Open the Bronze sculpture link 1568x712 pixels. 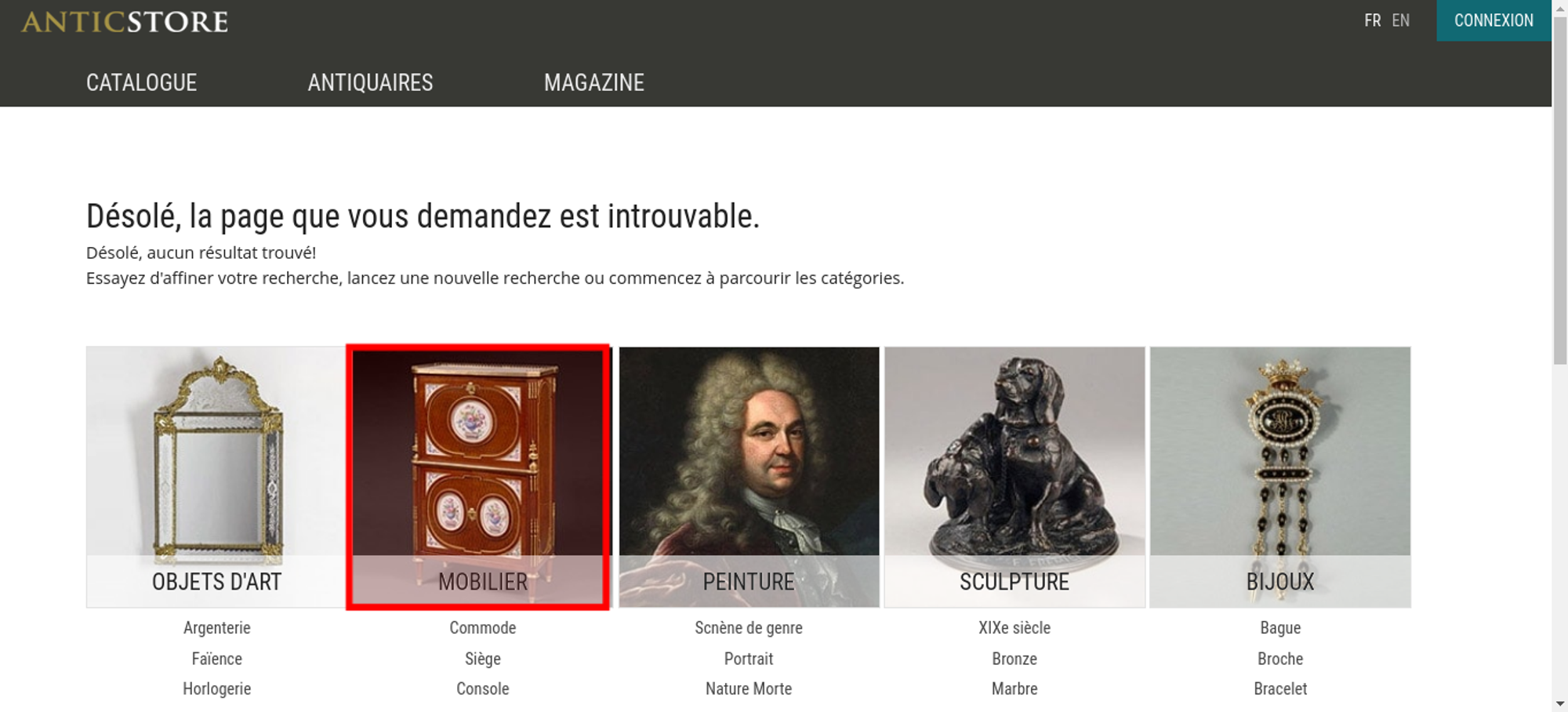point(1014,659)
